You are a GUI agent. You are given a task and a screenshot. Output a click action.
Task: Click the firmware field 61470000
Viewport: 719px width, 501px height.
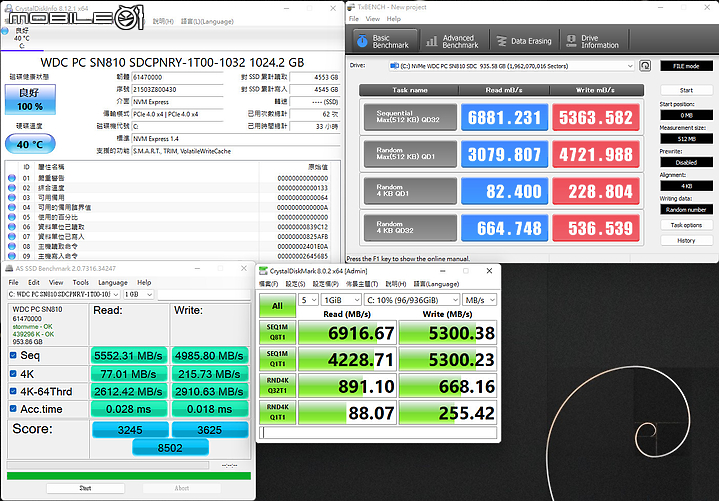point(177,77)
